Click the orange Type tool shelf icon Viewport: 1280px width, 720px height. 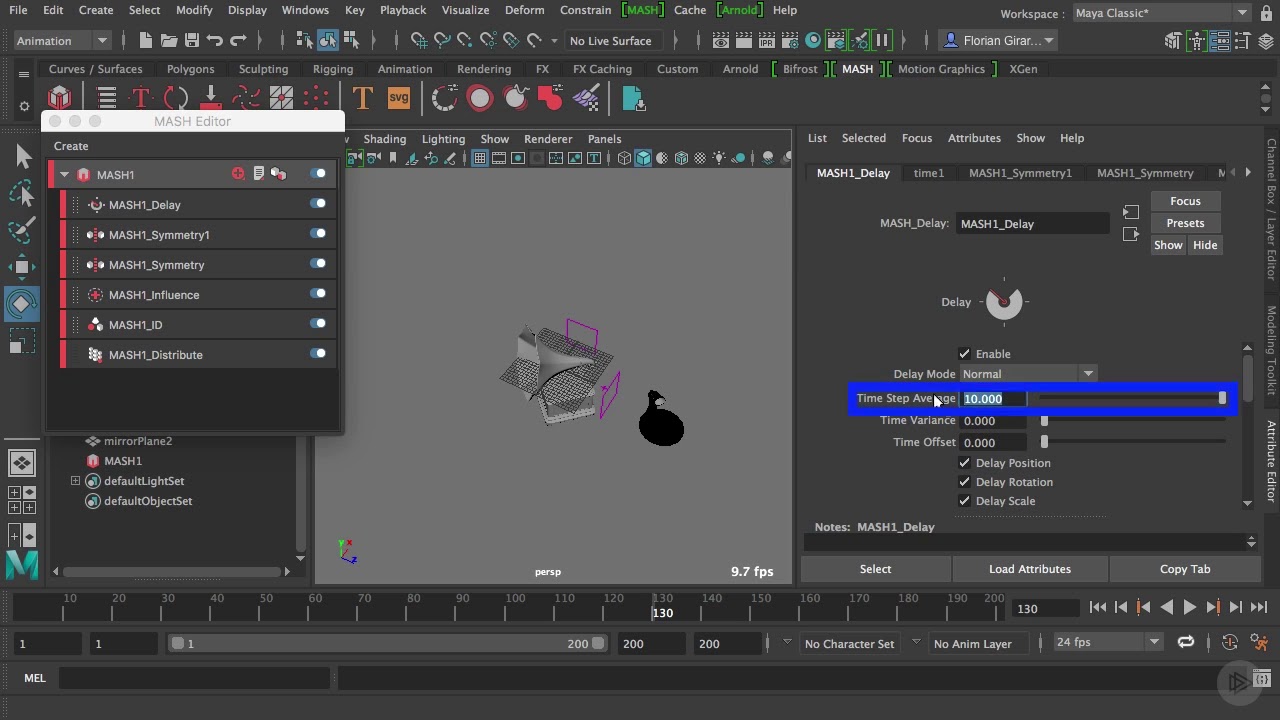click(x=363, y=98)
